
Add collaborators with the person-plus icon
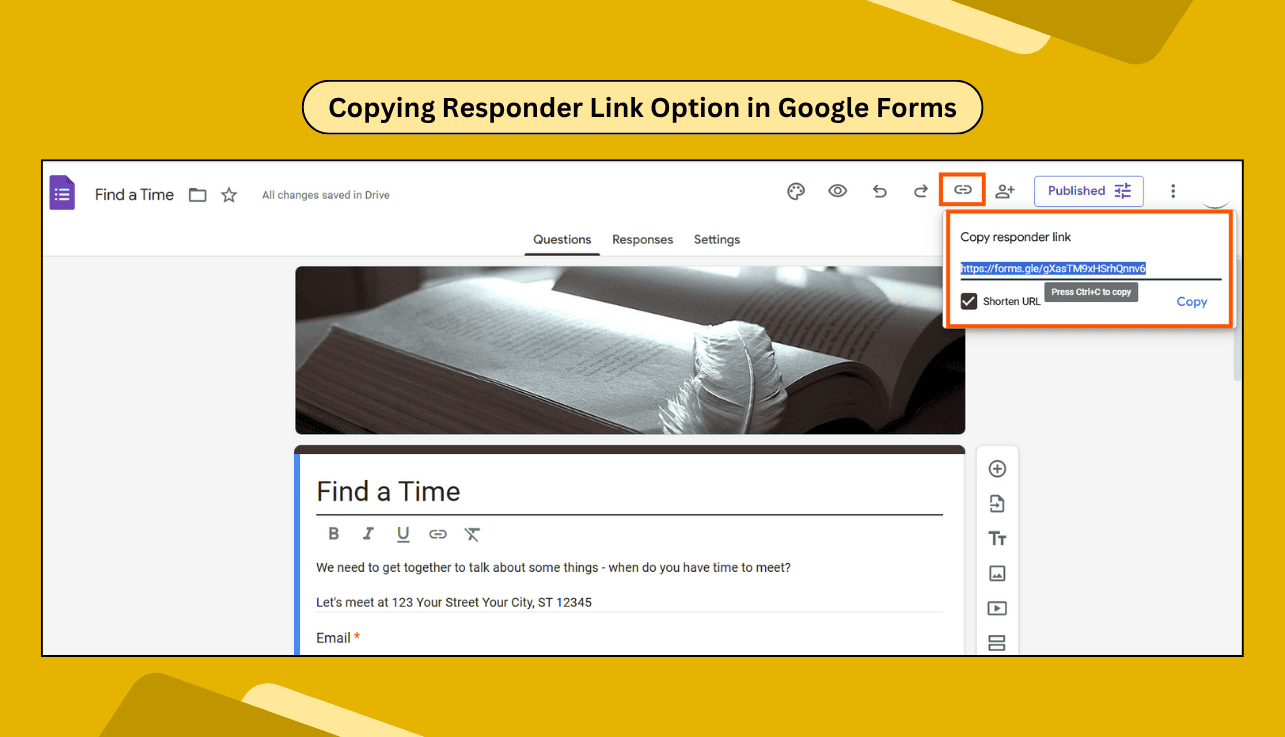pos(1004,190)
